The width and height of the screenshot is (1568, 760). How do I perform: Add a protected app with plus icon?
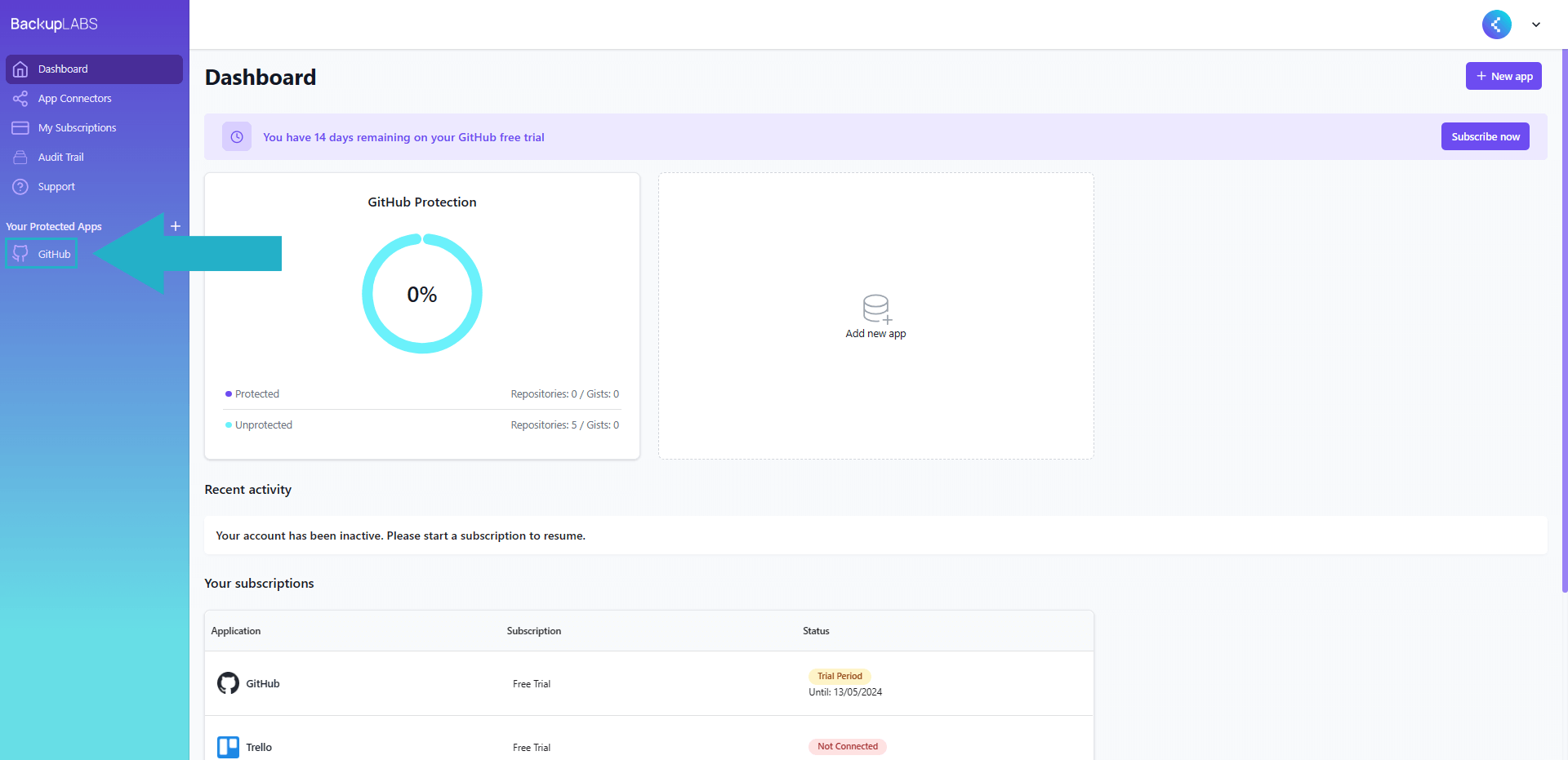(175, 226)
